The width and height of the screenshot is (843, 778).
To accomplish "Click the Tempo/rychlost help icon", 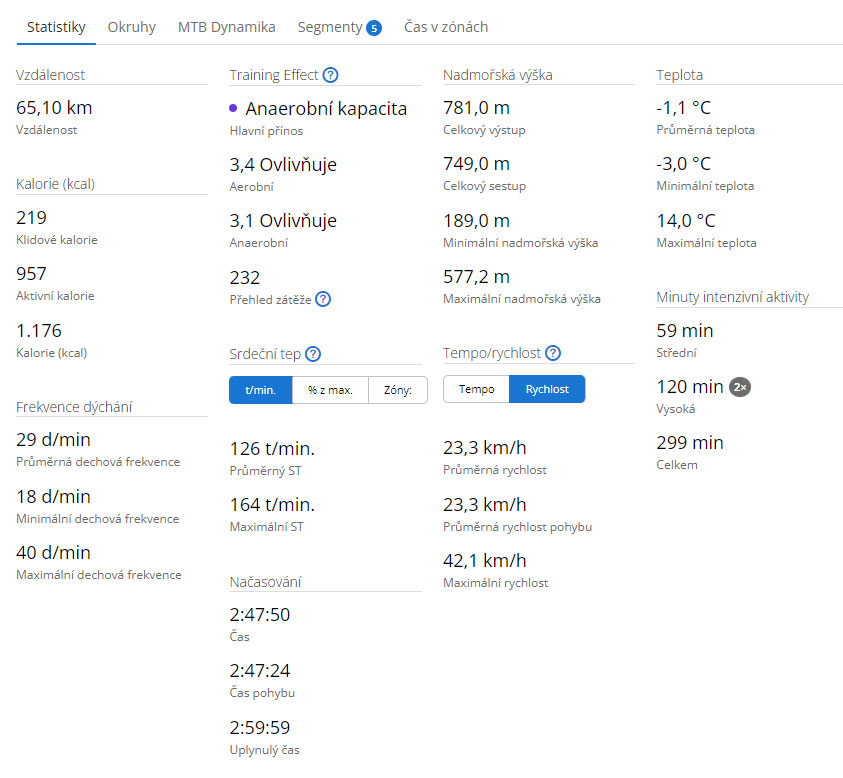I will (x=553, y=353).
